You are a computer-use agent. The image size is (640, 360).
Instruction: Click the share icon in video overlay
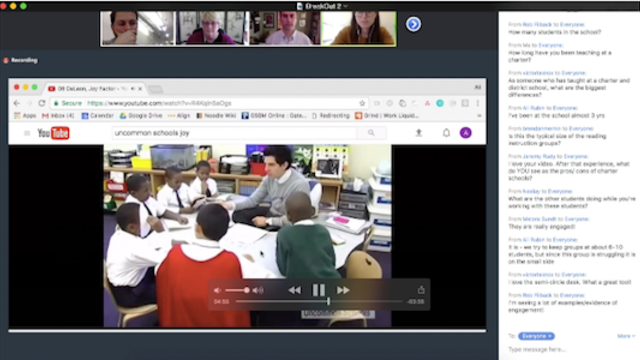pyautogui.click(x=421, y=290)
